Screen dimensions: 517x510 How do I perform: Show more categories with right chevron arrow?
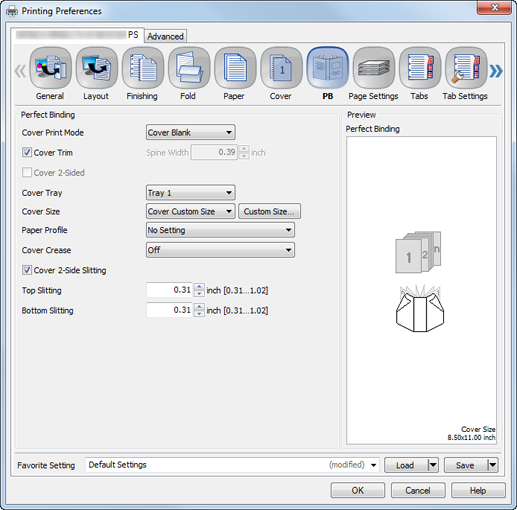coord(496,71)
